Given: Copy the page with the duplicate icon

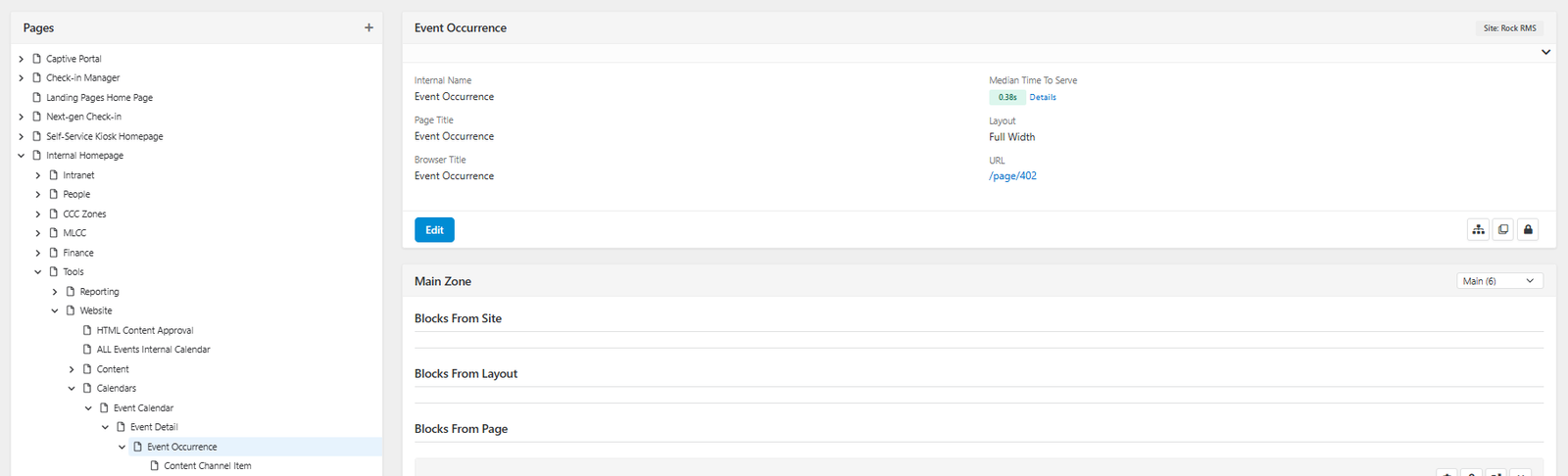Looking at the screenshot, I should (x=1503, y=229).
